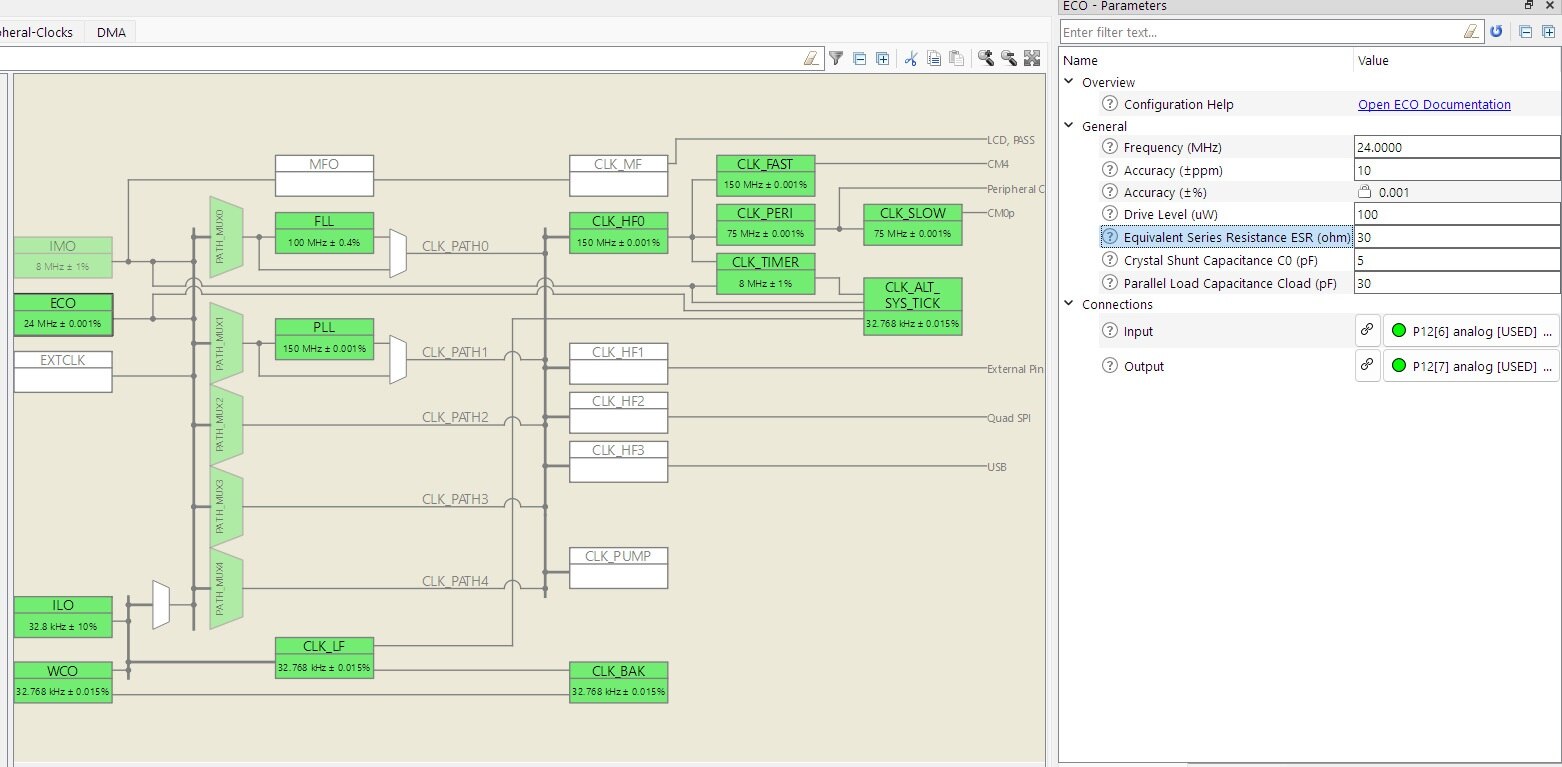Open help for Drive Level (uW)
This screenshot has height=767, width=1562.
pyautogui.click(x=1109, y=214)
